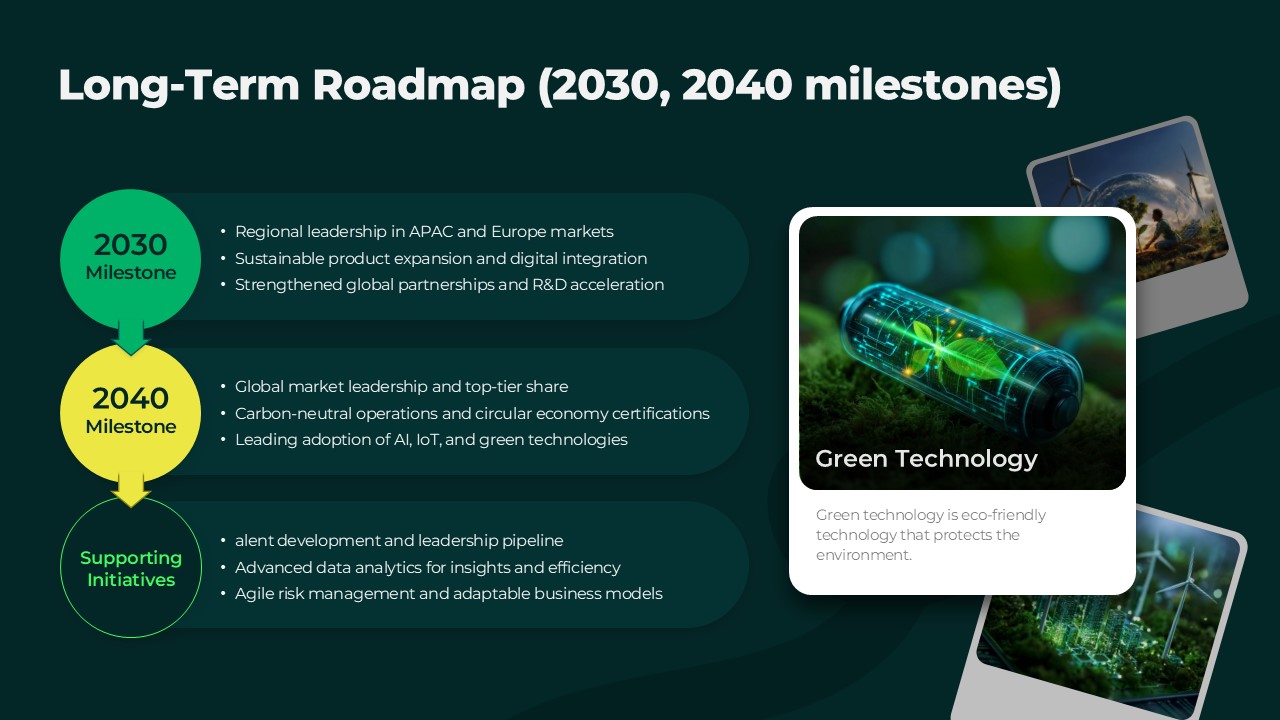Select the Long-Term Roadmap slide title
1280x720 pixels.
[559, 86]
